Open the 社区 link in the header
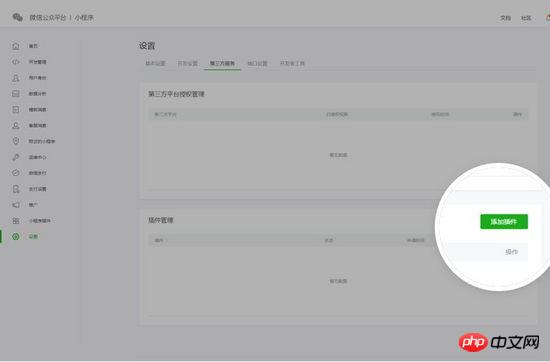The width and height of the screenshot is (550, 362). (x=526, y=18)
